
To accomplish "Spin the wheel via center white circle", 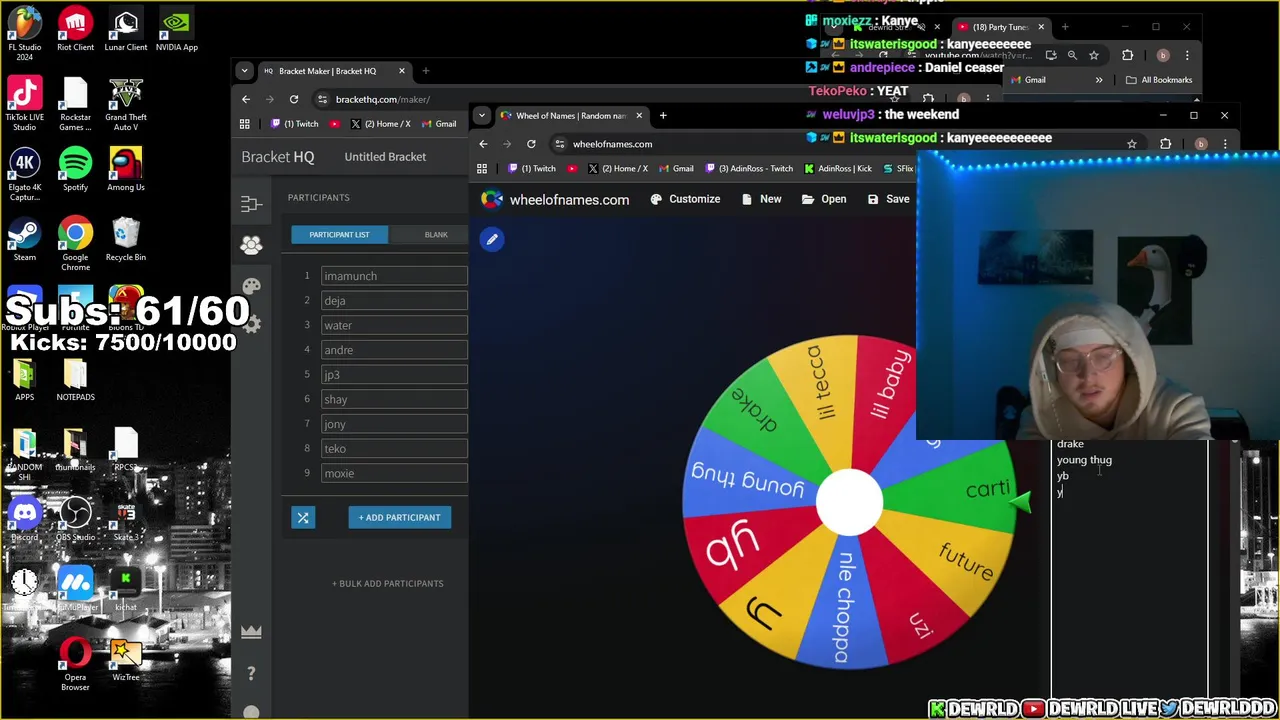I will pos(849,500).
